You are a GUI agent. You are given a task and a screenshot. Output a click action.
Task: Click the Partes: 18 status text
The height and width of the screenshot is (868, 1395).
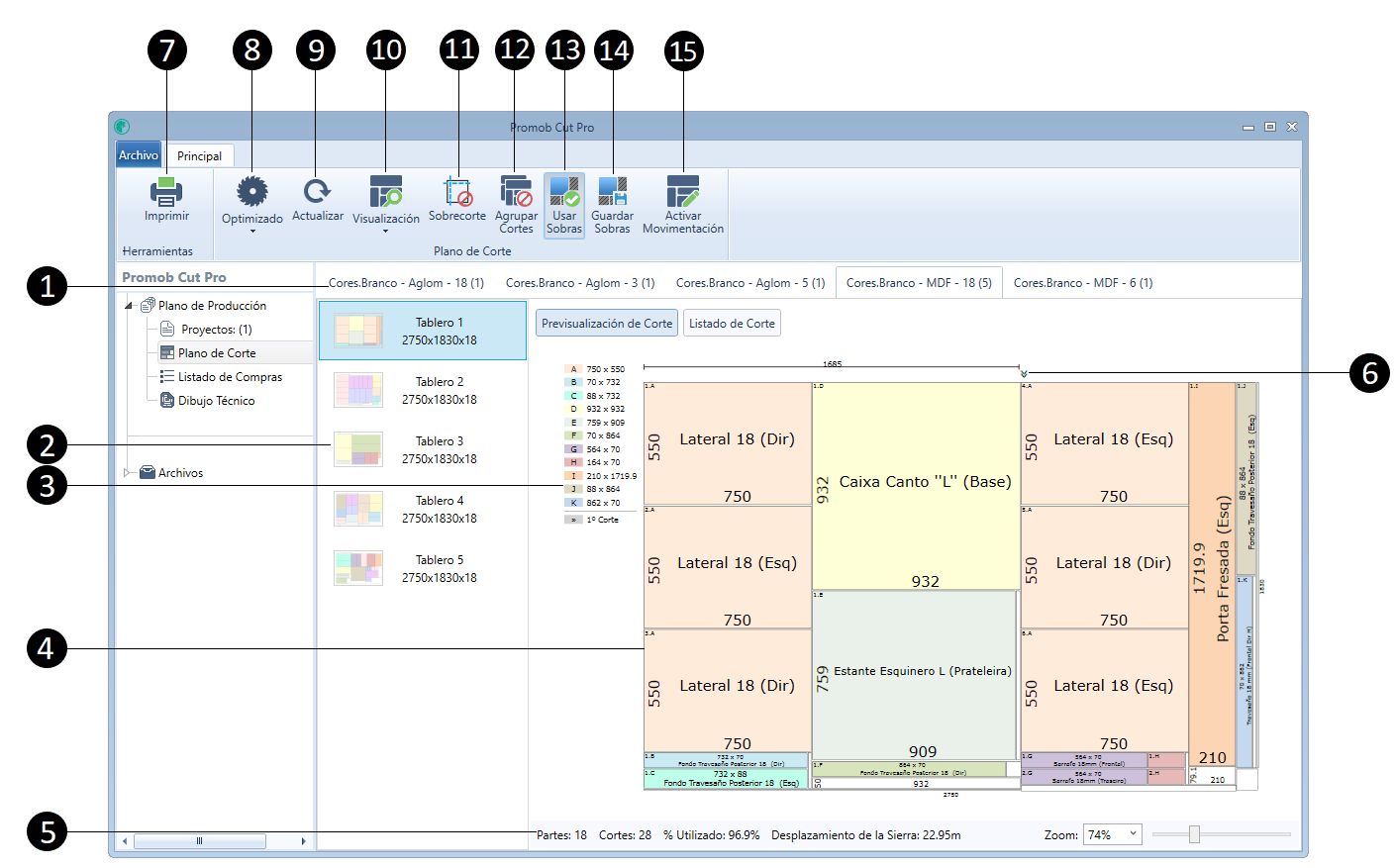click(x=561, y=835)
